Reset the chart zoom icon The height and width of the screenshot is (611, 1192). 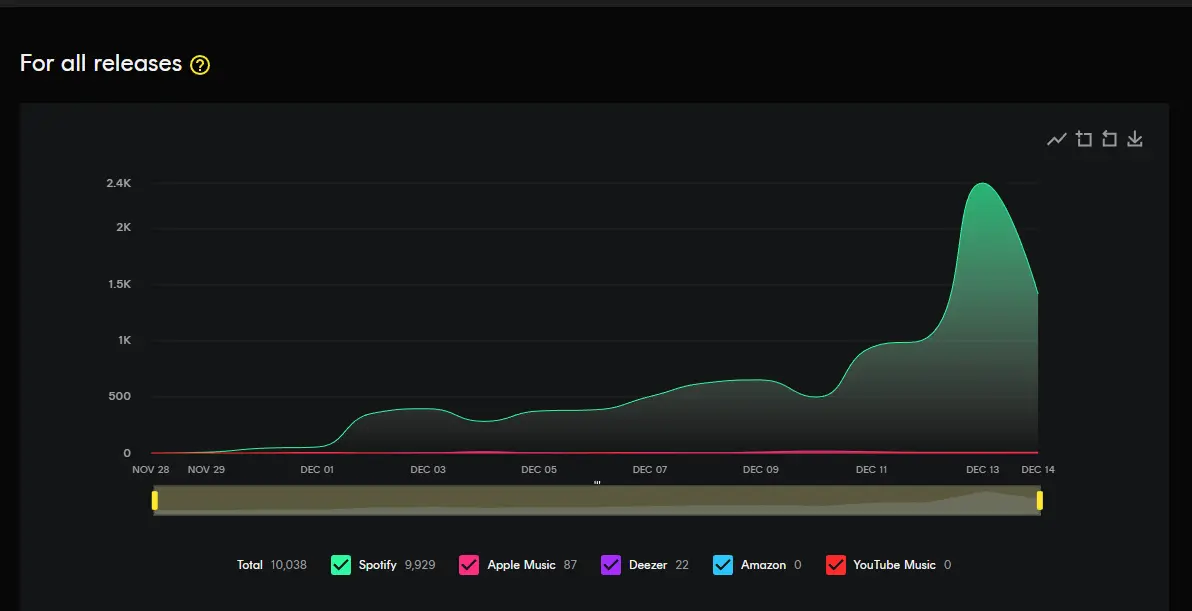click(1109, 139)
